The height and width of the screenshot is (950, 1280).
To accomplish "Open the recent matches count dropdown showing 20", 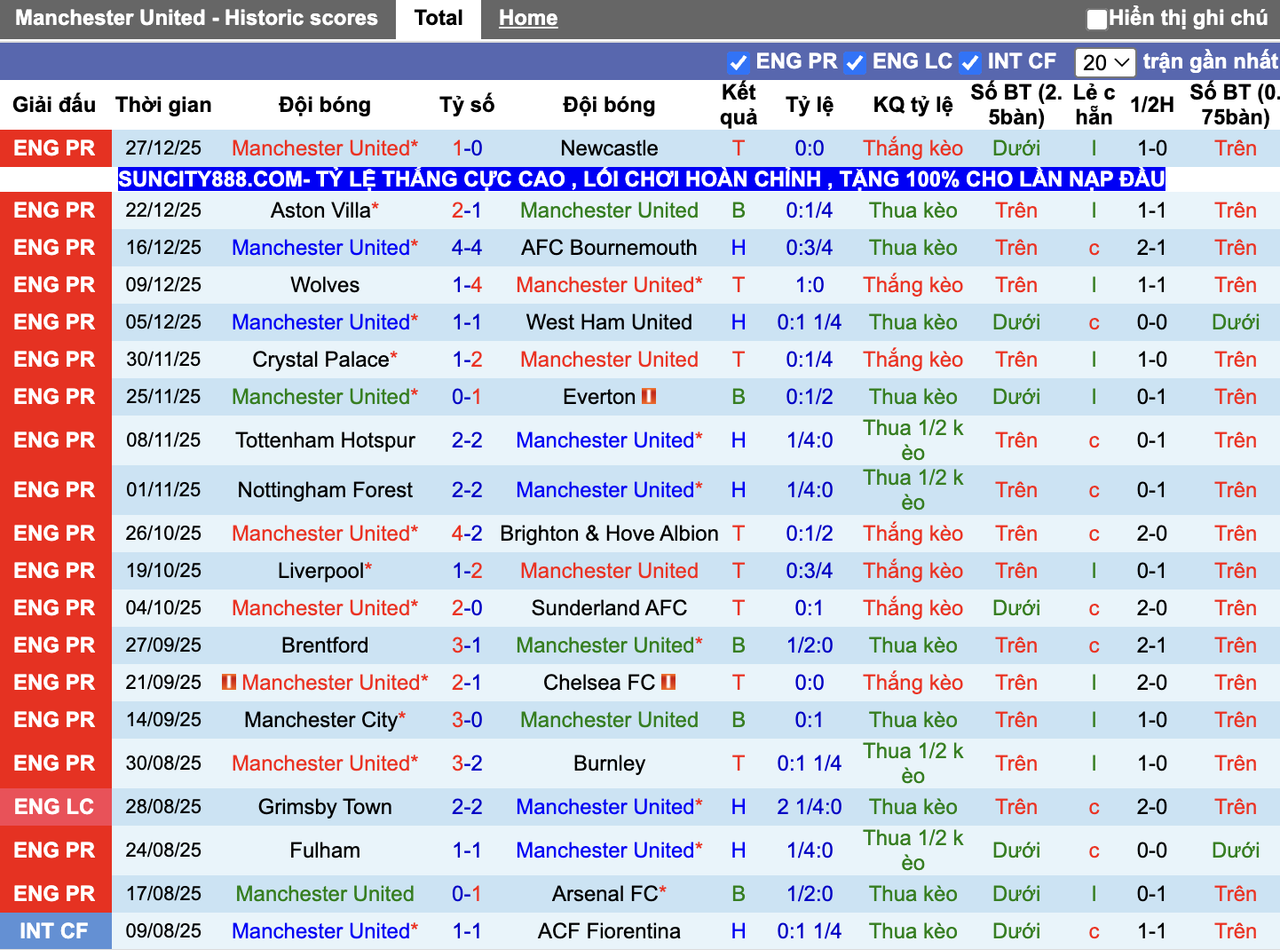I will 1104,61.
